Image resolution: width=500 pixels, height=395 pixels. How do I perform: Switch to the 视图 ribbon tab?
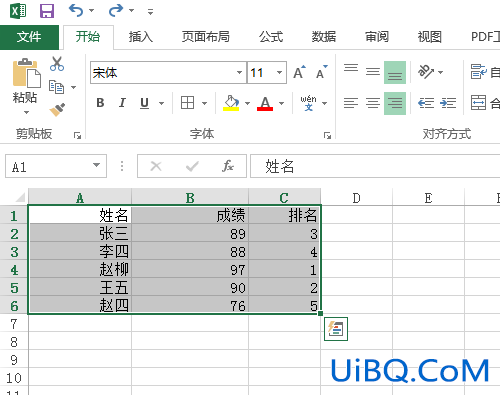tap(430, 37)
